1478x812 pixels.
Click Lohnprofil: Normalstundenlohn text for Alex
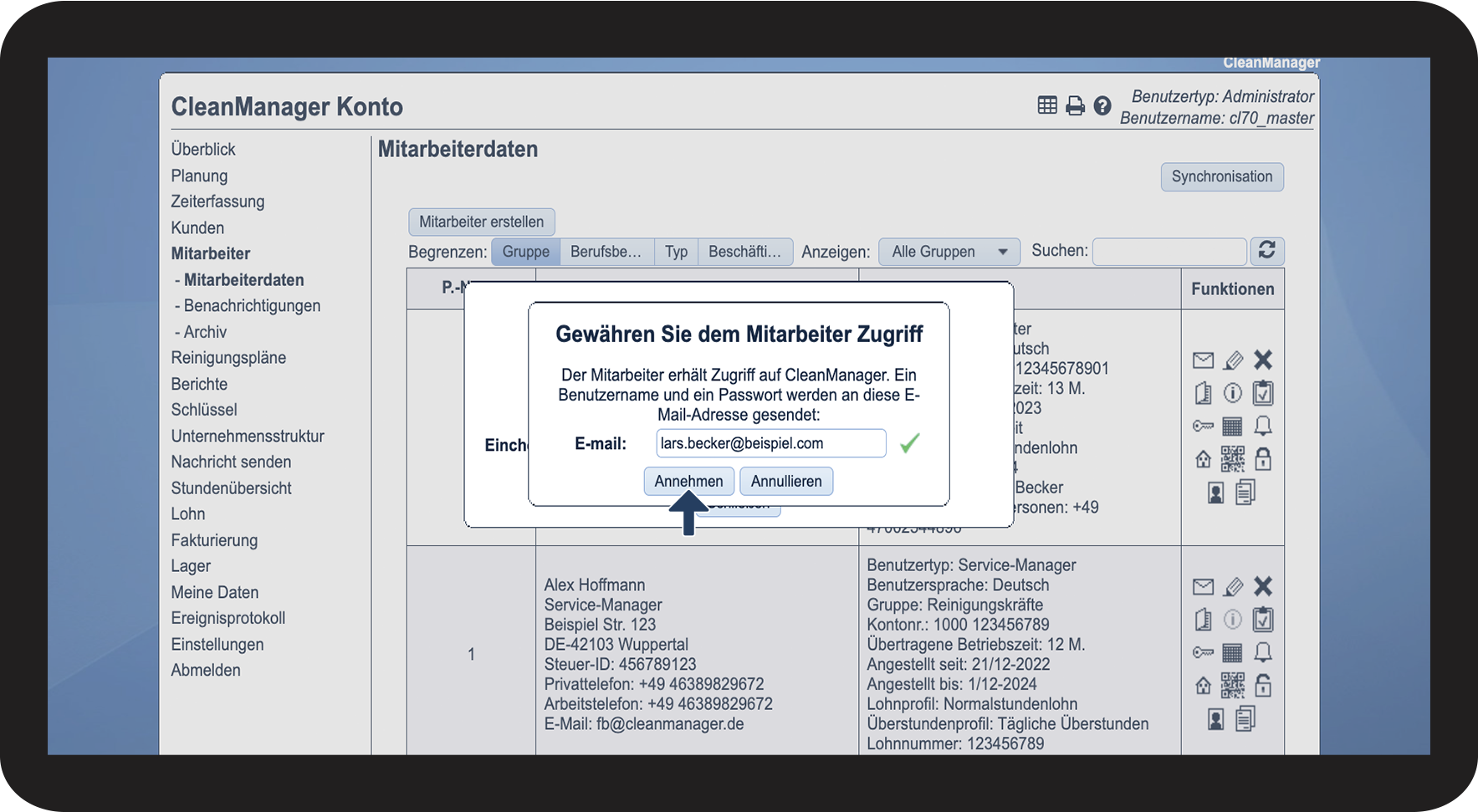point(972,704)
